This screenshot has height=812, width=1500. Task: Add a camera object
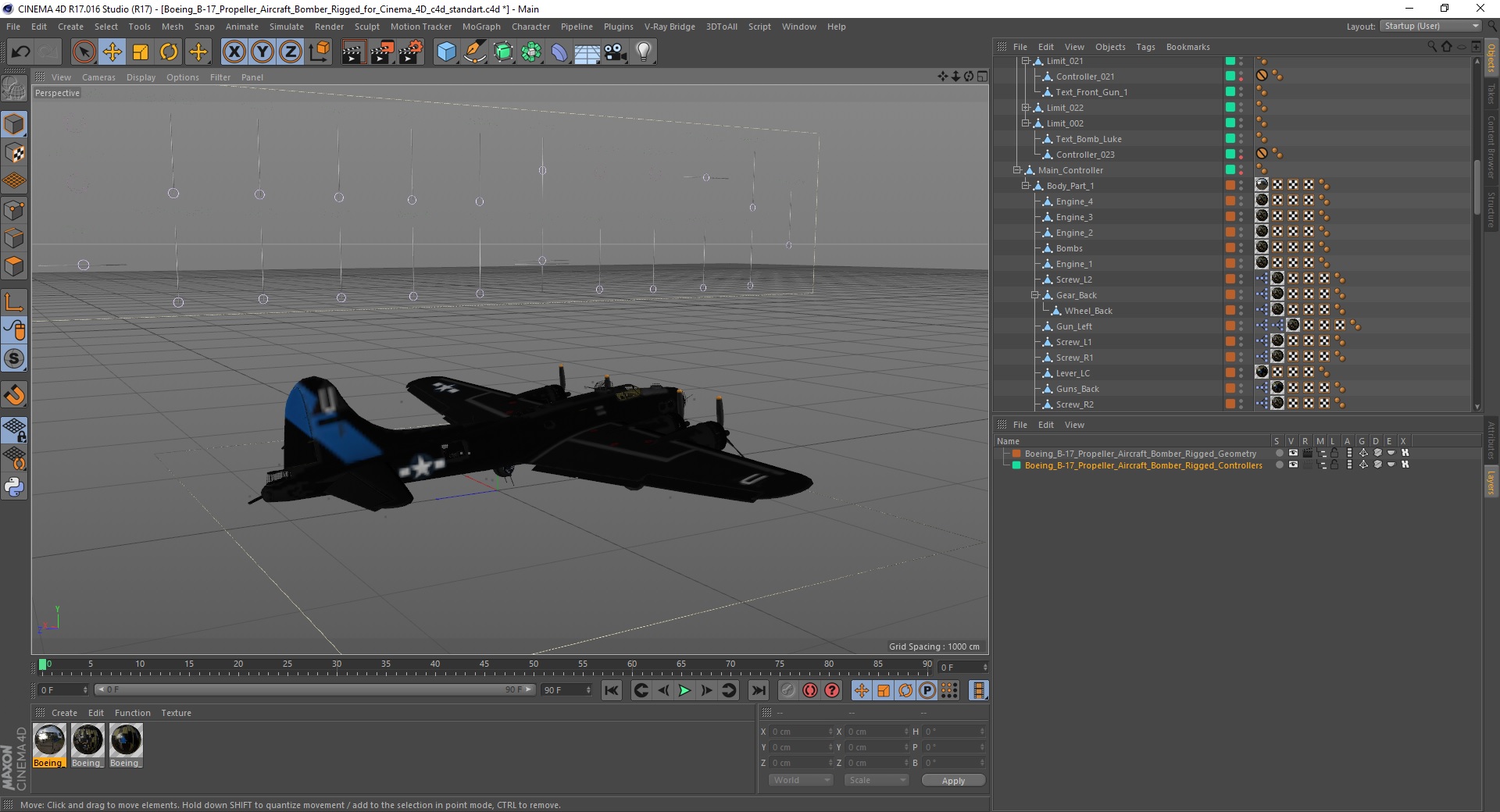pyautogui.click(x=616, y=52)
